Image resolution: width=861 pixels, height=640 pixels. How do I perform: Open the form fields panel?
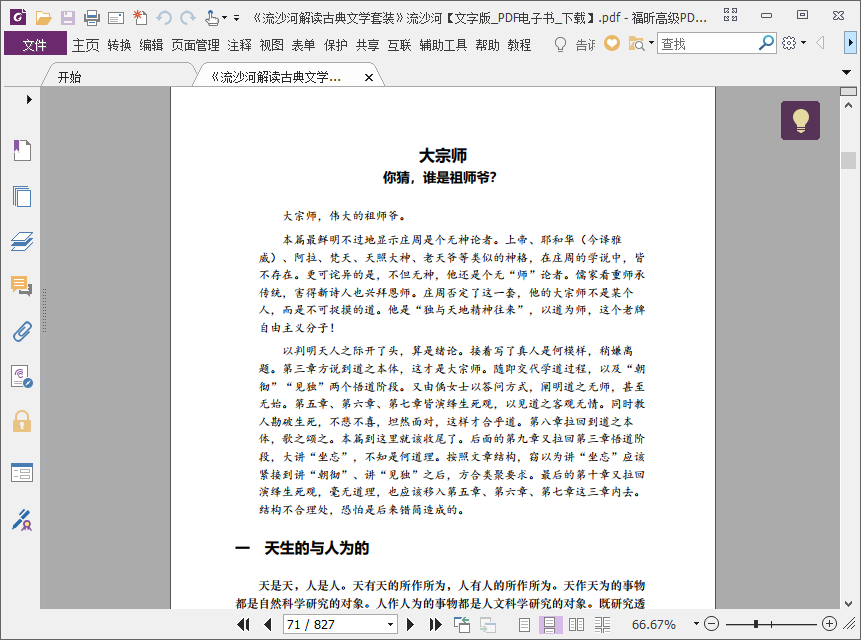tap(22, 472)
